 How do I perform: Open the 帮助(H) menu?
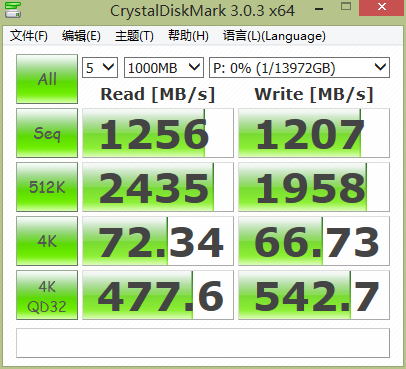coord(188,36)
